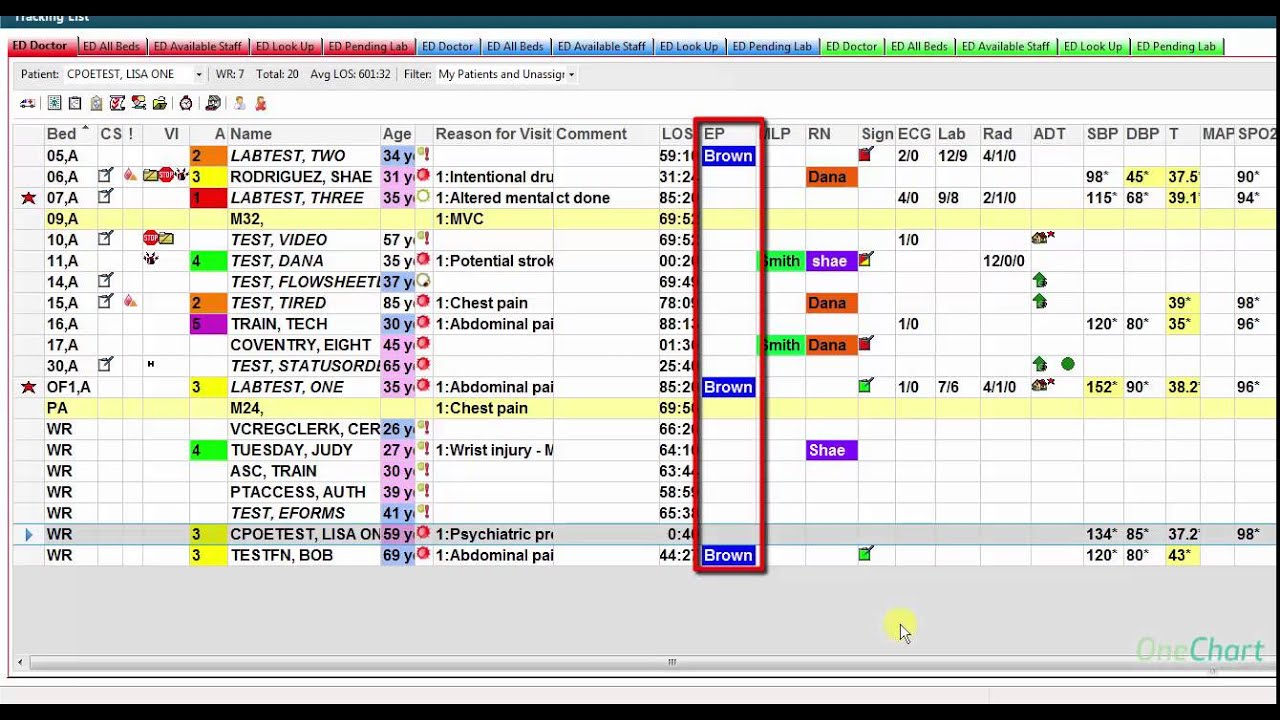Image resolution: width=1280 pixels, height=720 pixels.
Task: Click the CS note icon for bed 06,A
Action: [106, 176]
